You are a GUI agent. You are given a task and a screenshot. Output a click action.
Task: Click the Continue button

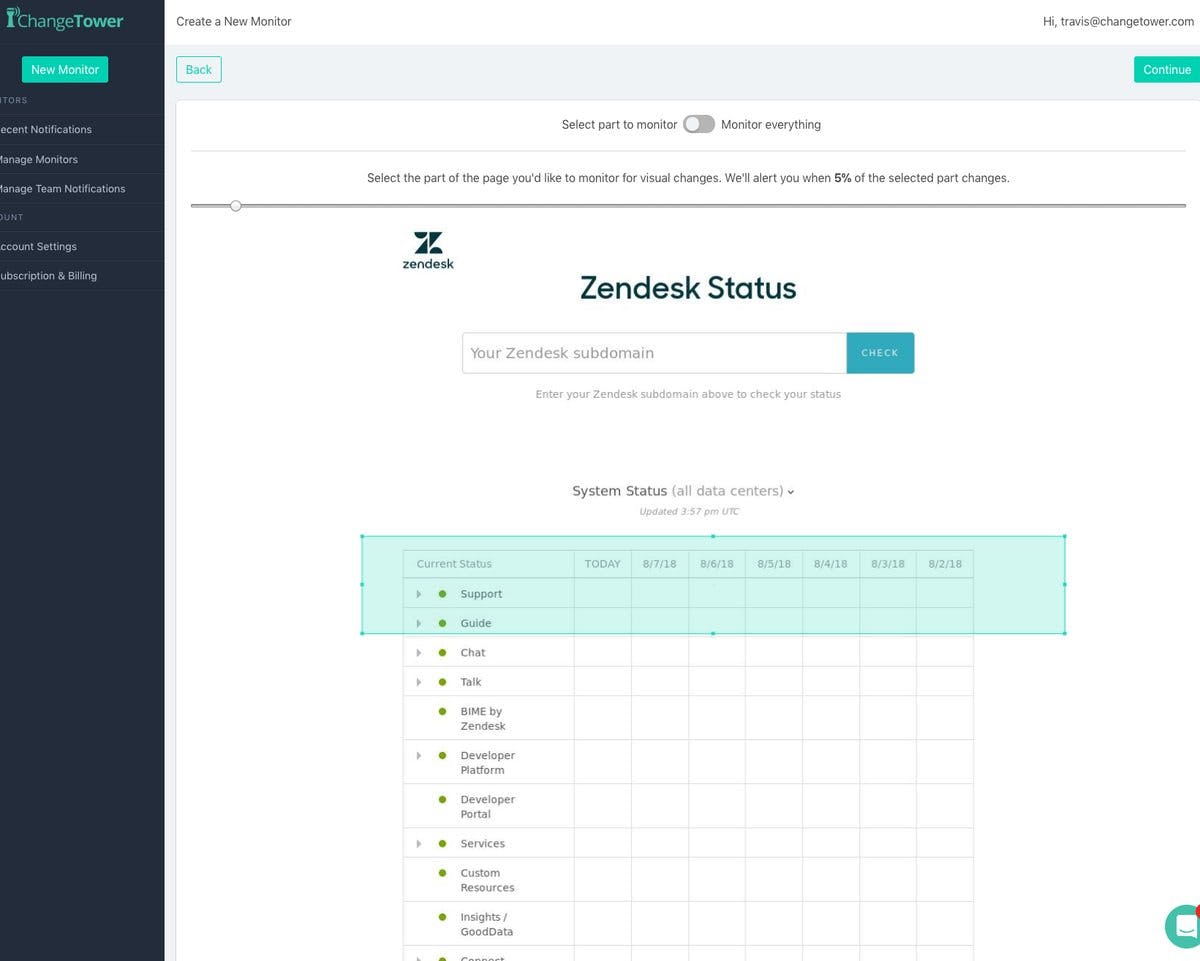[1167, 69]
